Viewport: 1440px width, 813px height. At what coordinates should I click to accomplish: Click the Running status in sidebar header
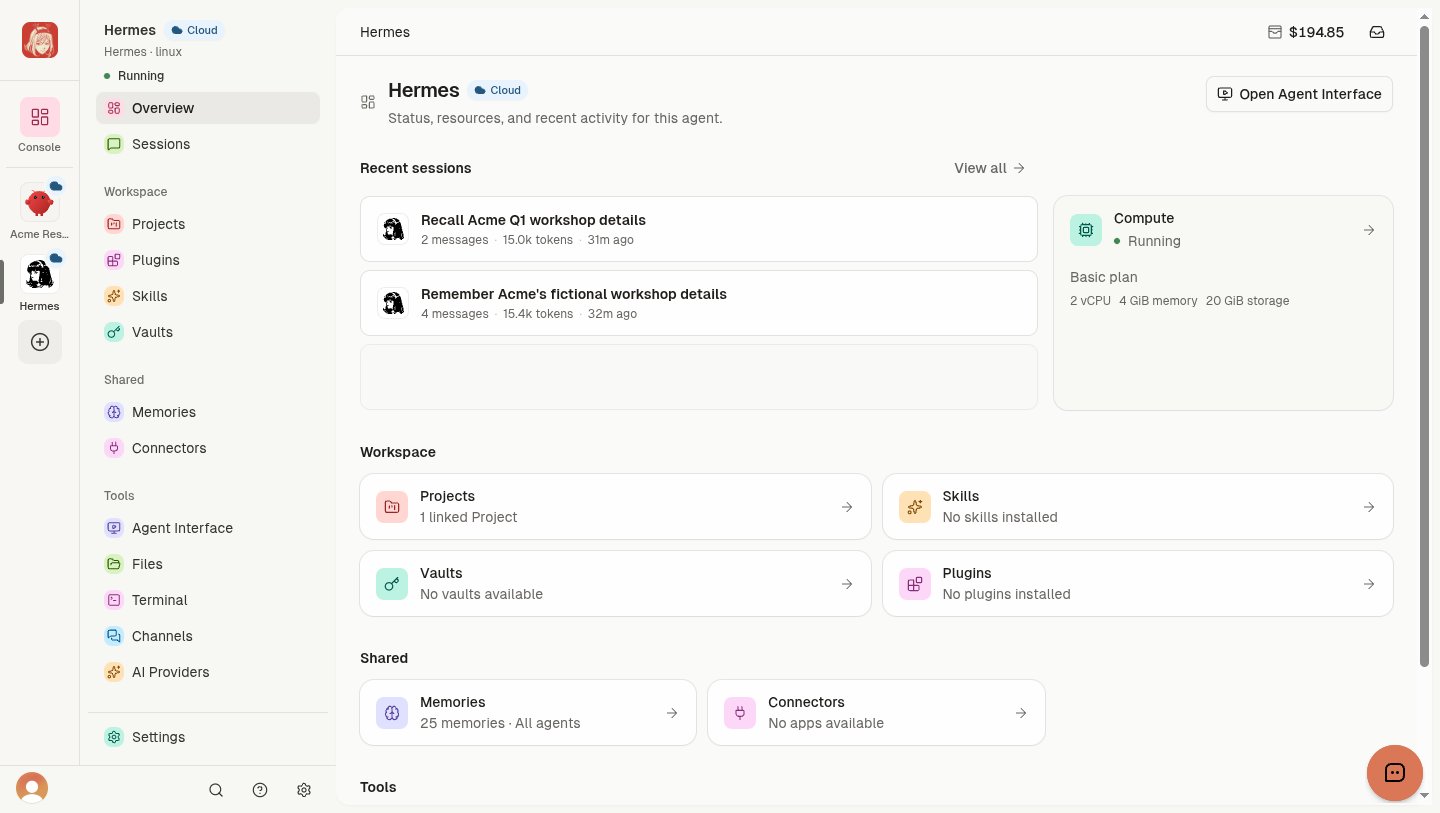point(134,76)
